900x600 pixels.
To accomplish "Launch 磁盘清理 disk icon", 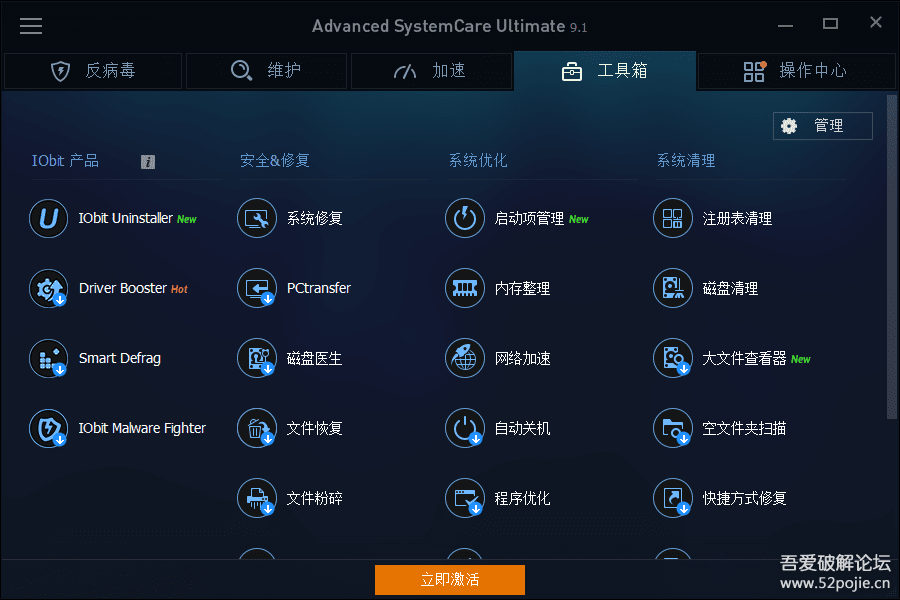I will point(673,288).
